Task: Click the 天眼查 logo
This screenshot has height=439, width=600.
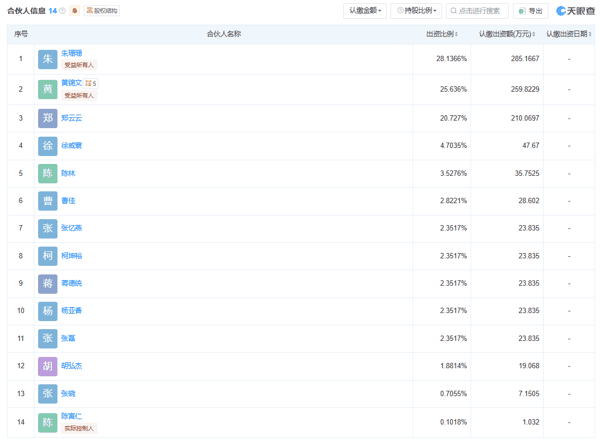Action: (576, 11)
